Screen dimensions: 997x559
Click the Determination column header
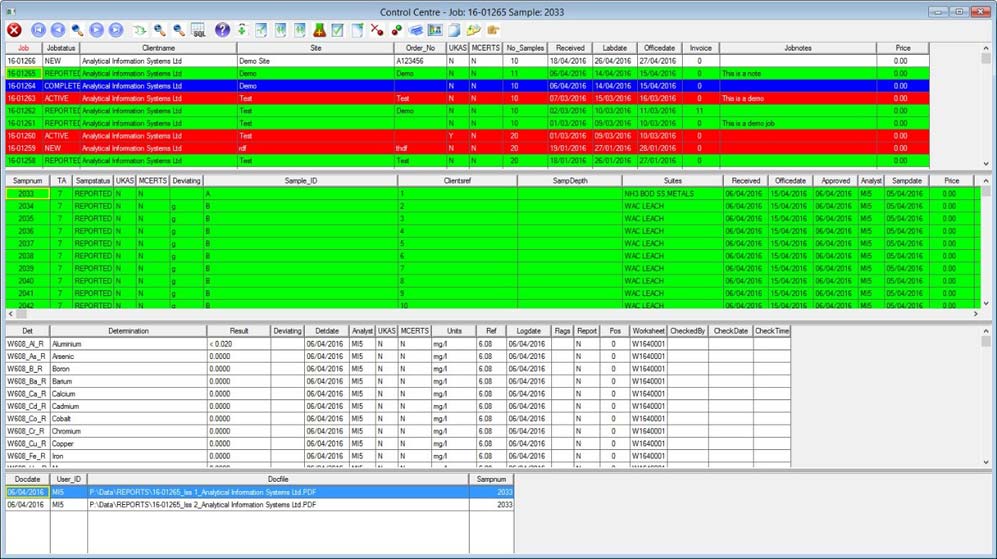click(x=128, y=331)
